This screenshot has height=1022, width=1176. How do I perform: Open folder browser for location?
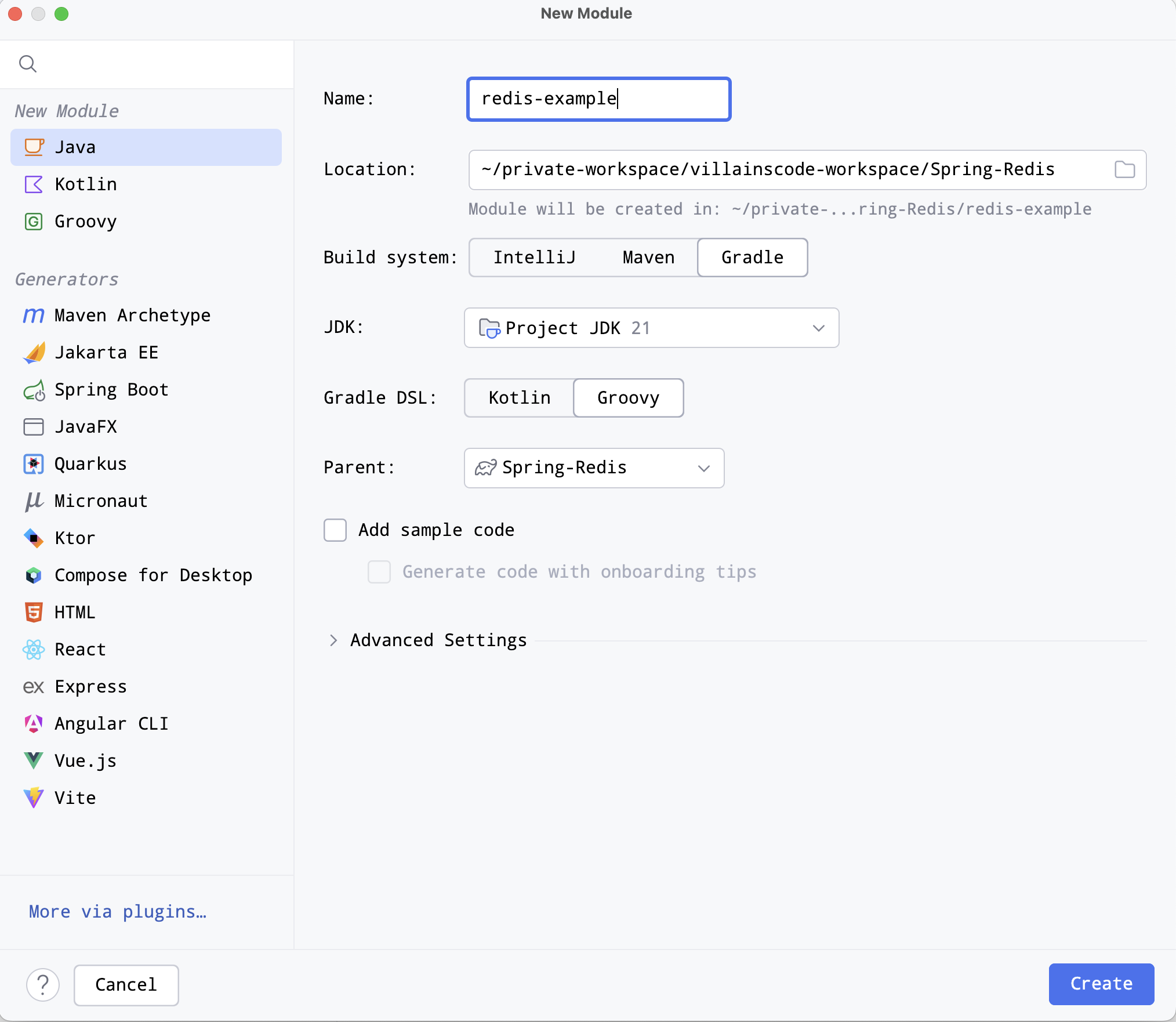[x=1125, y=169]
